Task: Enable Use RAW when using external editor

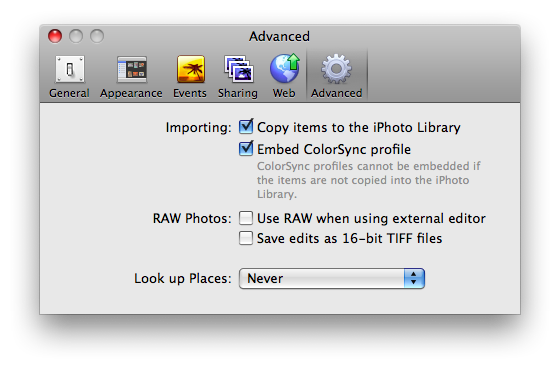Action: point(246,218)
